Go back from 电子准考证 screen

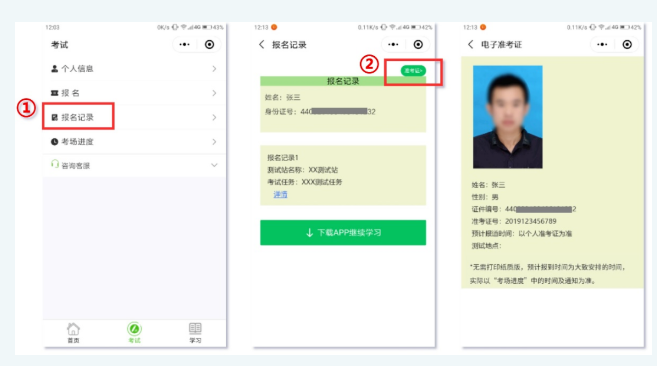(471, 44)
